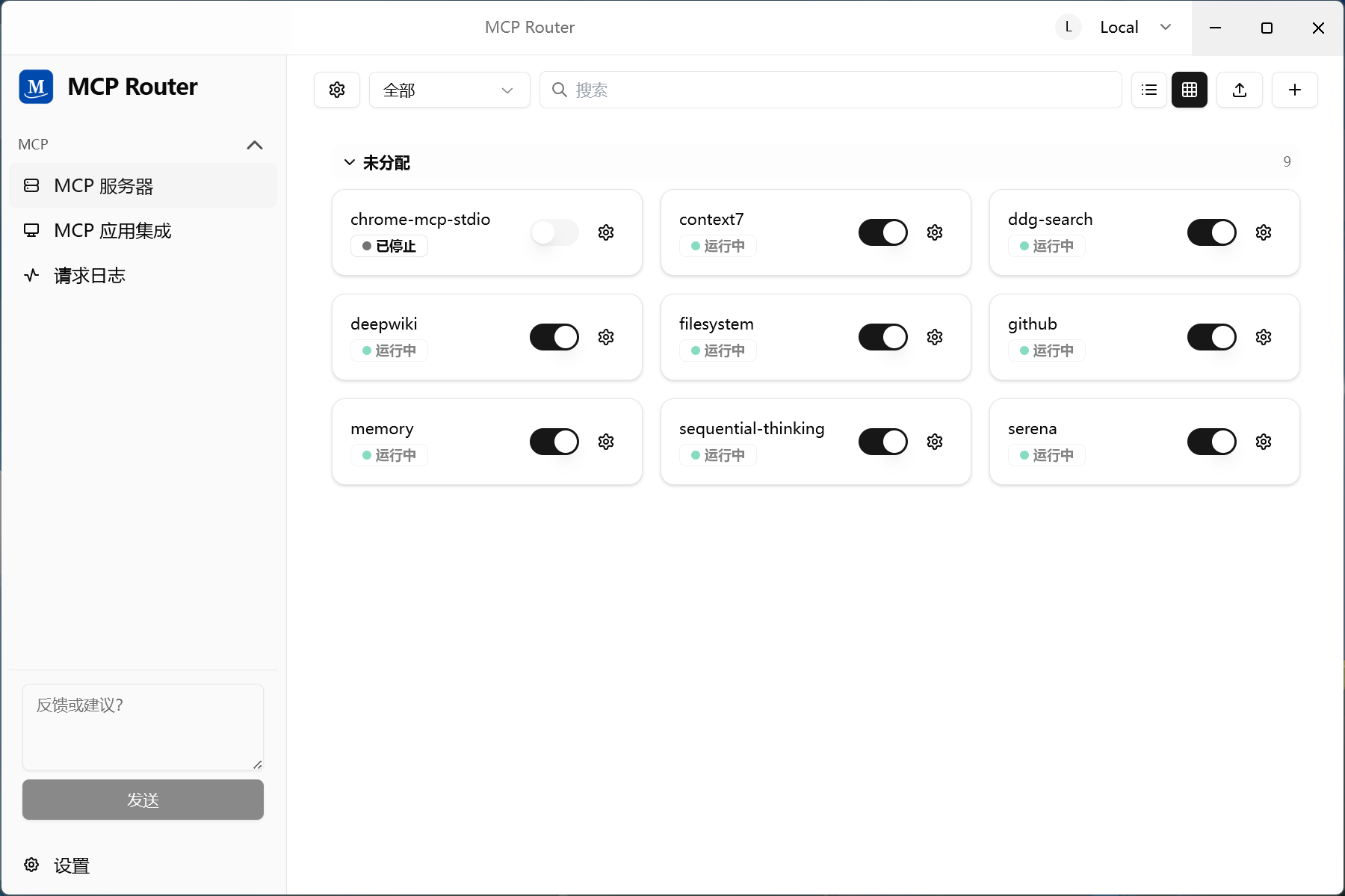Open settings gear for context7 server
The width and height of the screenshot is (1345, 896).
tap(935, 232)
